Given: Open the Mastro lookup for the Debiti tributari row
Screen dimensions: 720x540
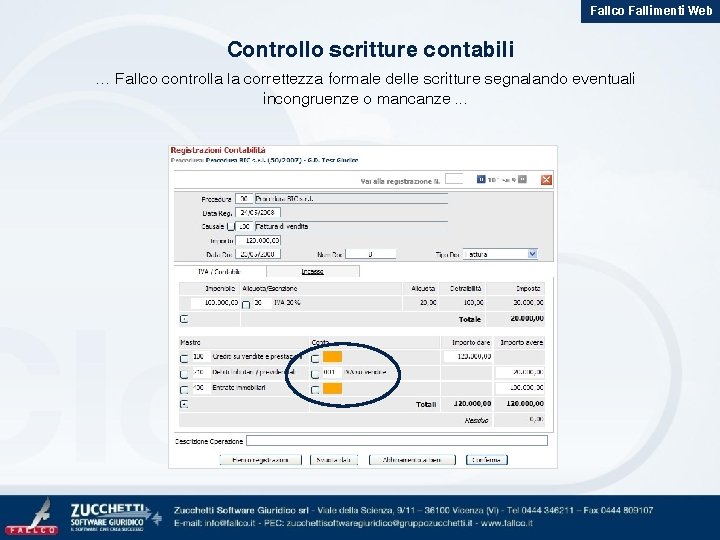Looking at the screenshot, I should click(x=184, y=374).
